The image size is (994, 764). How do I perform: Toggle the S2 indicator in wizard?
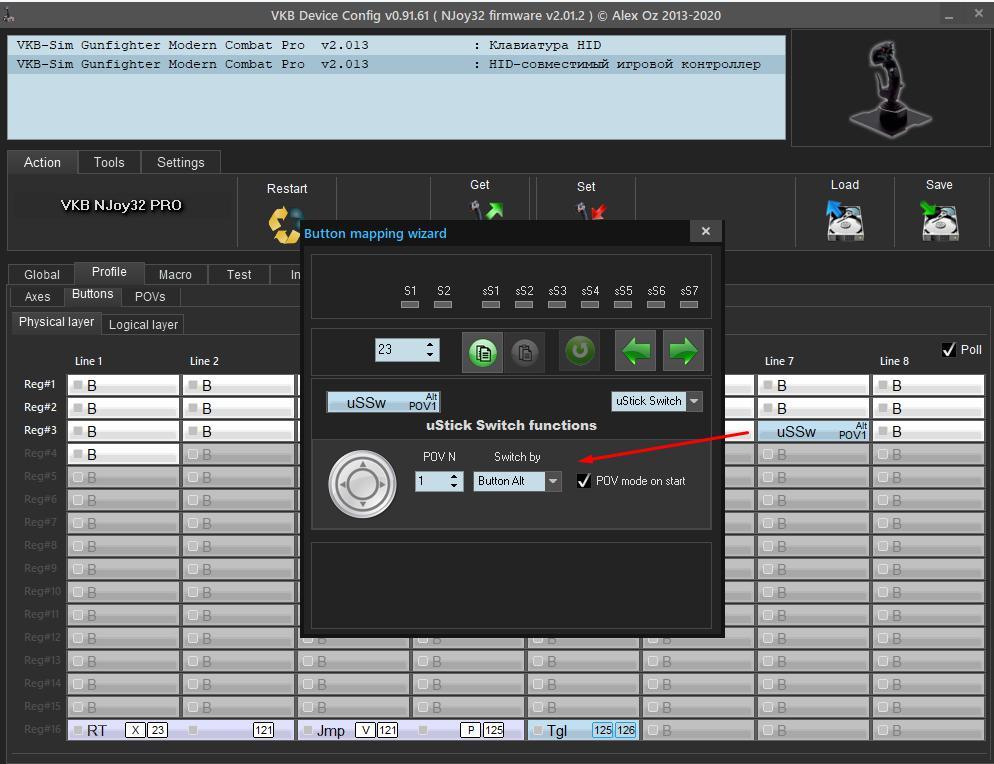click(443, 304)
